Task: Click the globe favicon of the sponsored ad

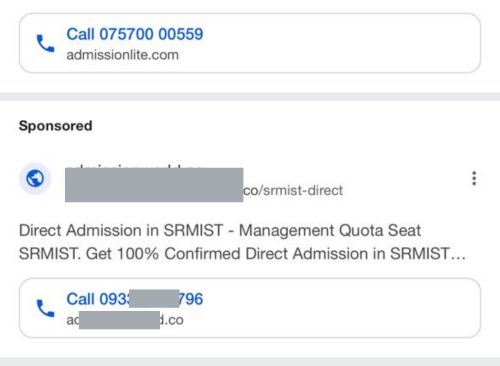Action: click(35, 178)
